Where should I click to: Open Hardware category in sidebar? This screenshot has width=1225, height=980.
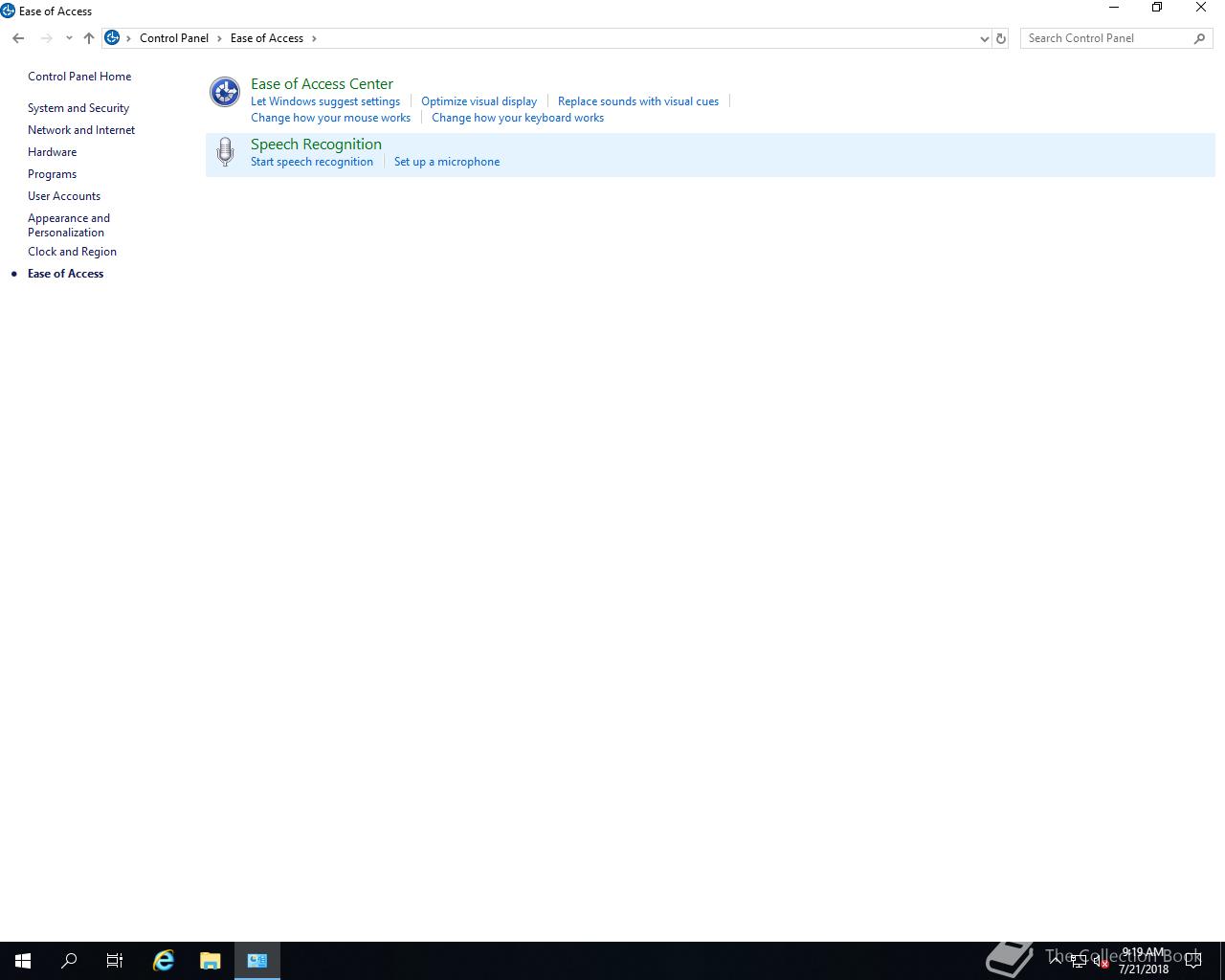click(x=52, y=152)
